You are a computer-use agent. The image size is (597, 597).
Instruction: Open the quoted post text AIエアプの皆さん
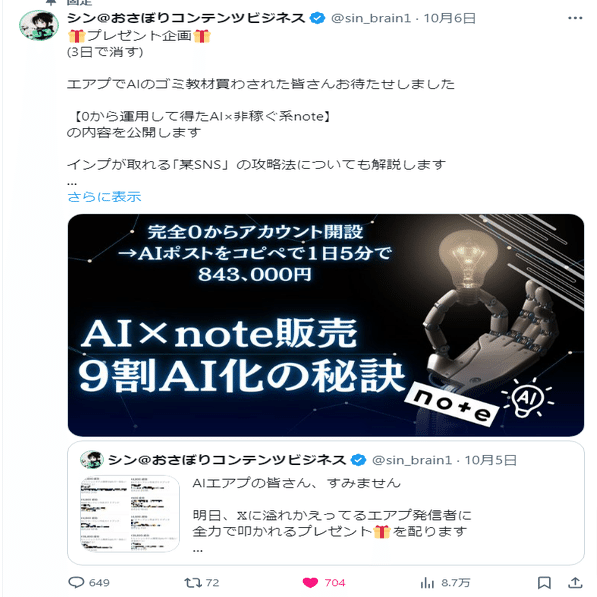tap(297, 483)
